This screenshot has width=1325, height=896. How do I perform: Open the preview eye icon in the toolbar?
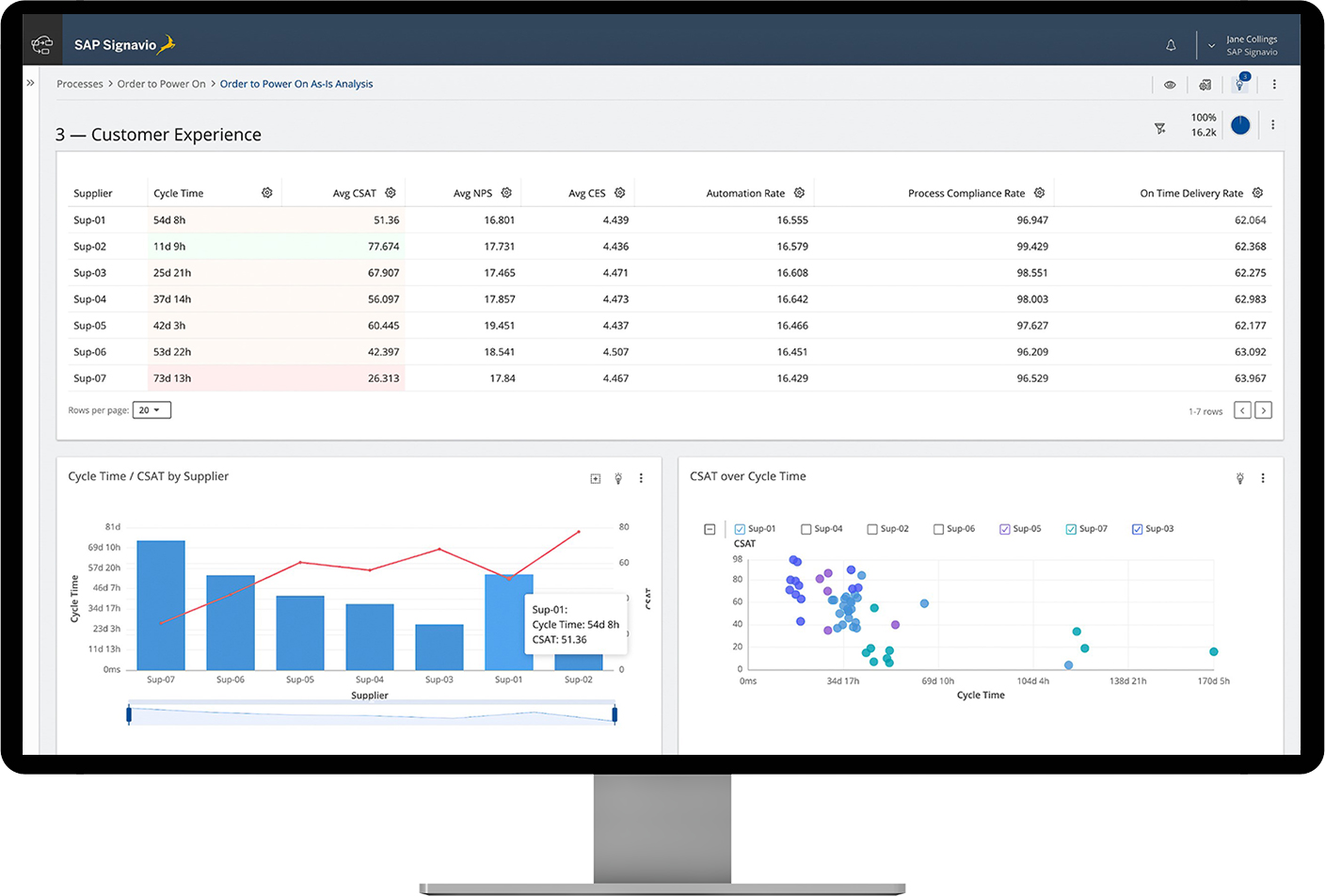point(1170,84)
